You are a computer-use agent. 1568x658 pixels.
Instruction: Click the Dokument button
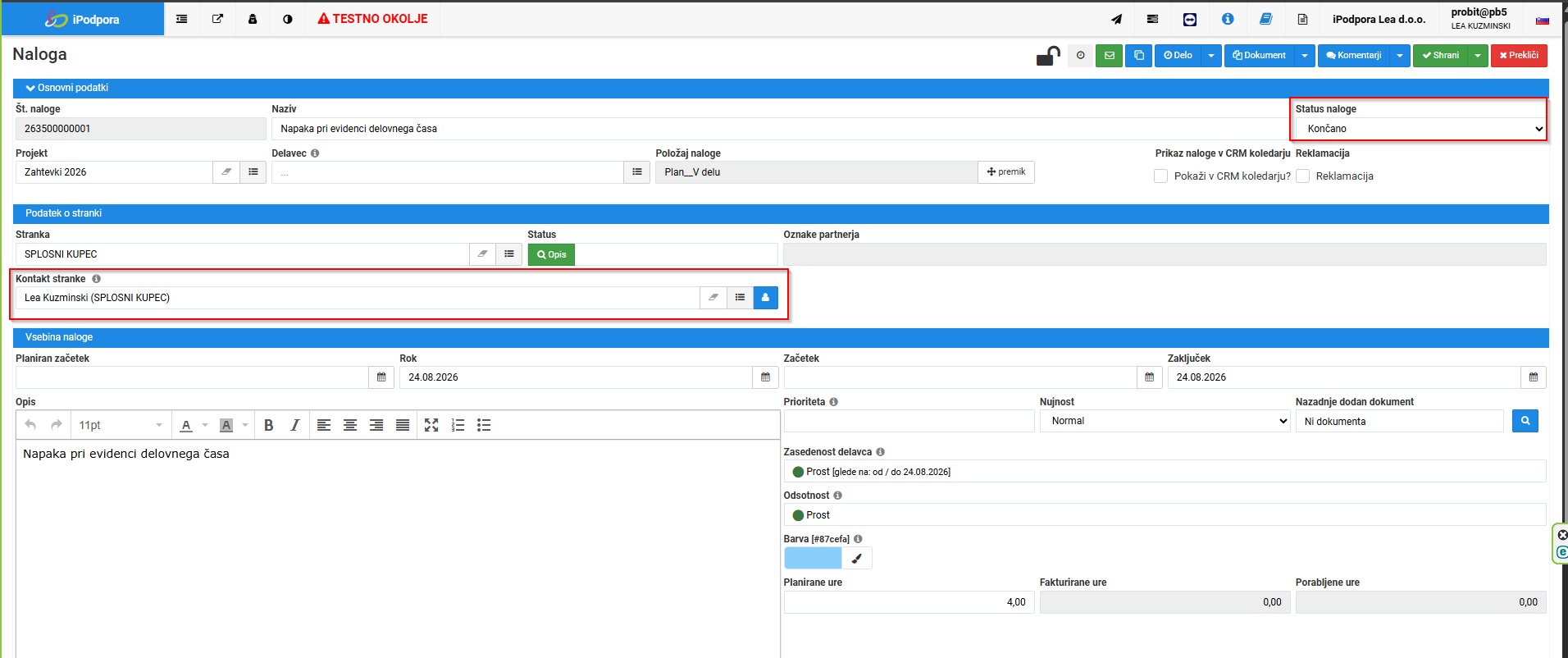tap(1260, 56)
